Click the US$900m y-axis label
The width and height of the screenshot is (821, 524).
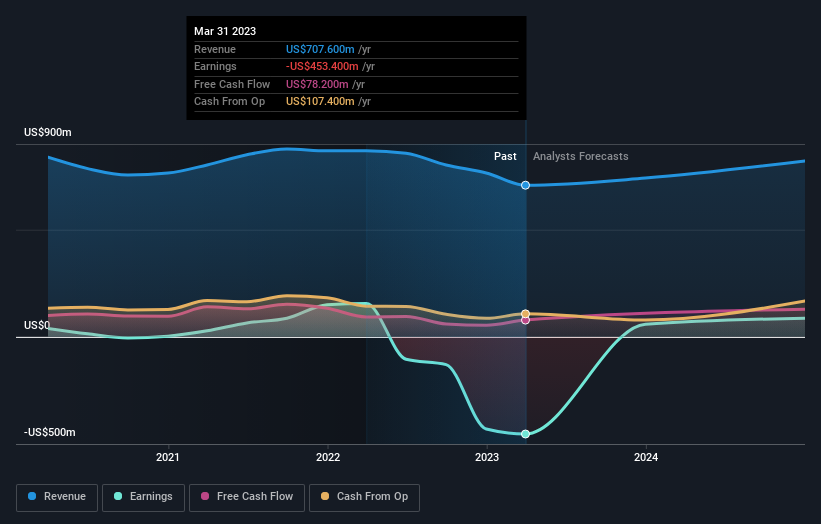(48, 132)
